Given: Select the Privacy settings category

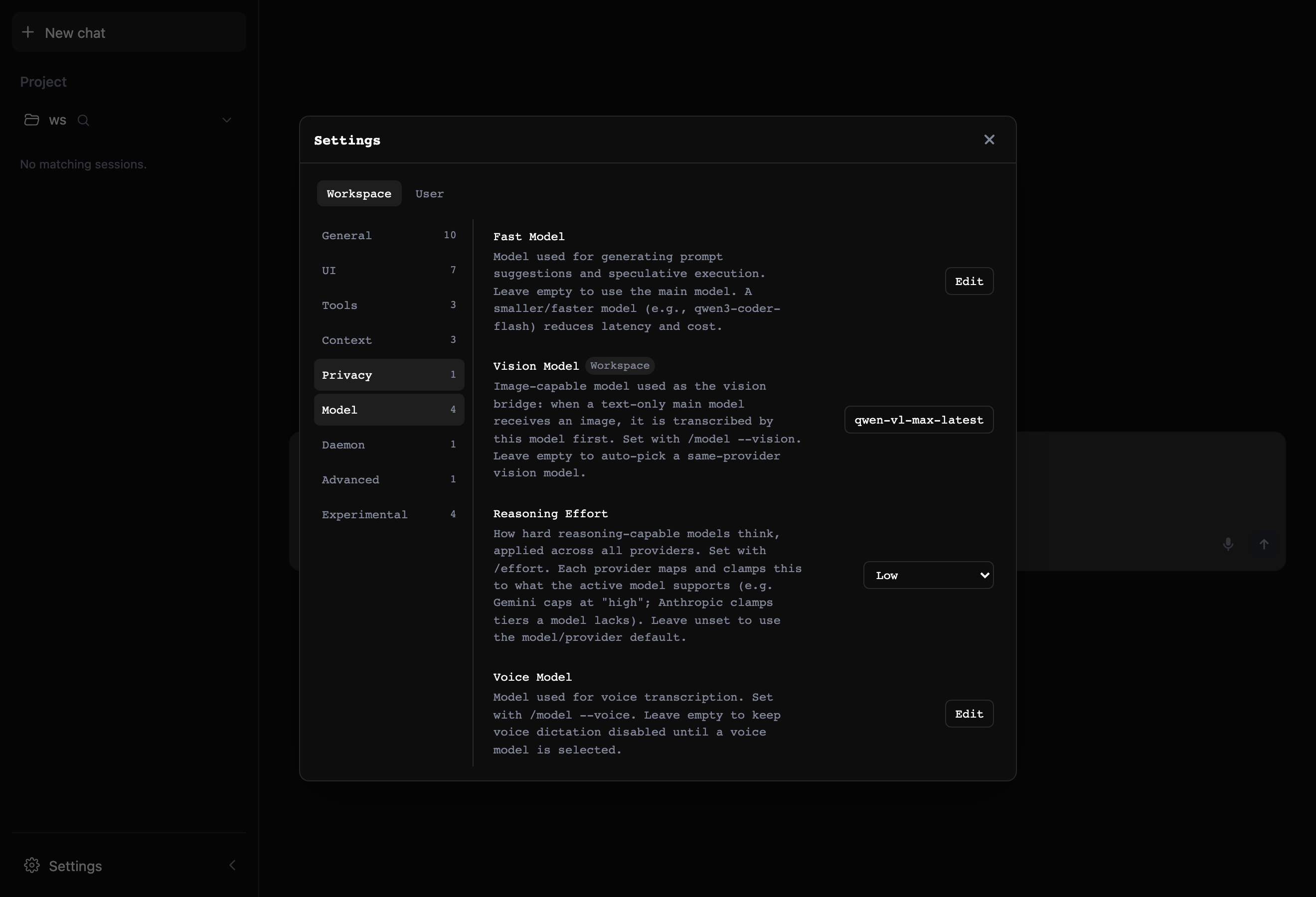Looking at the screenshot, I should coord(389,375).
